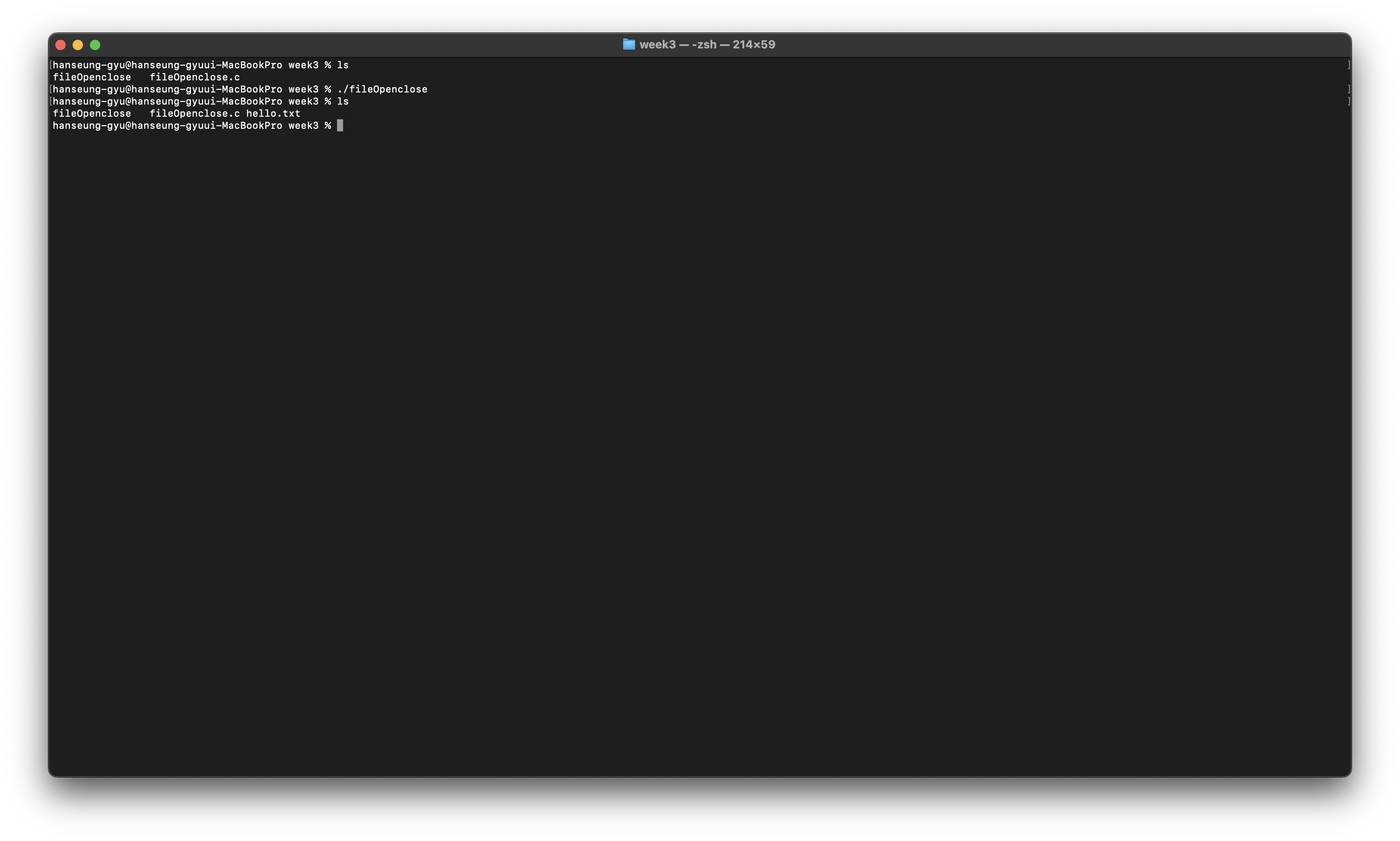The width and height of the screenshot is (1400, 841).
Task: Click the first 'ls' command on top line
Action: pos(343,65)
